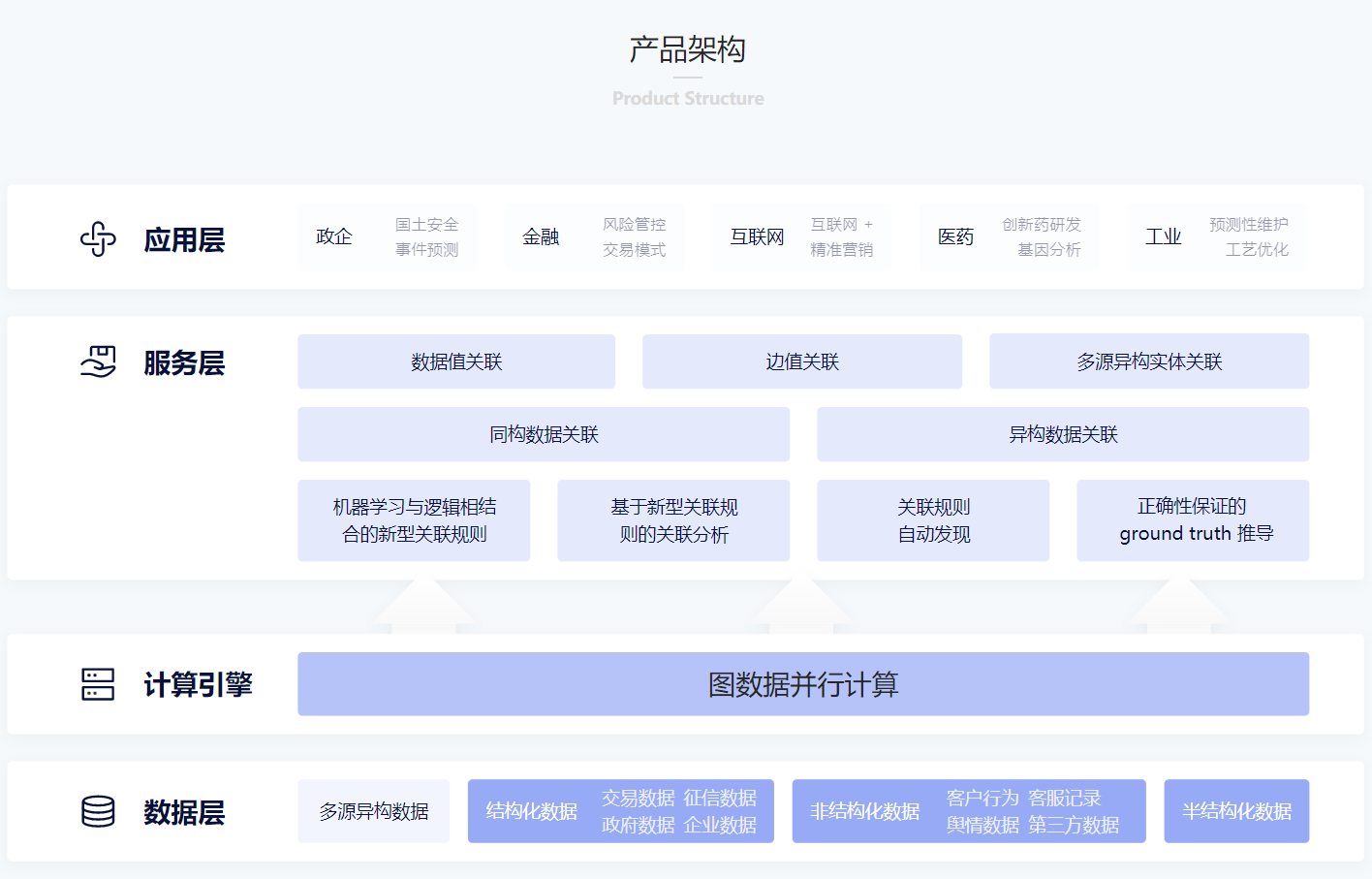Click the 计算引擎 layer title
The width and height of the screenshot is (1372, 879).
198,684
